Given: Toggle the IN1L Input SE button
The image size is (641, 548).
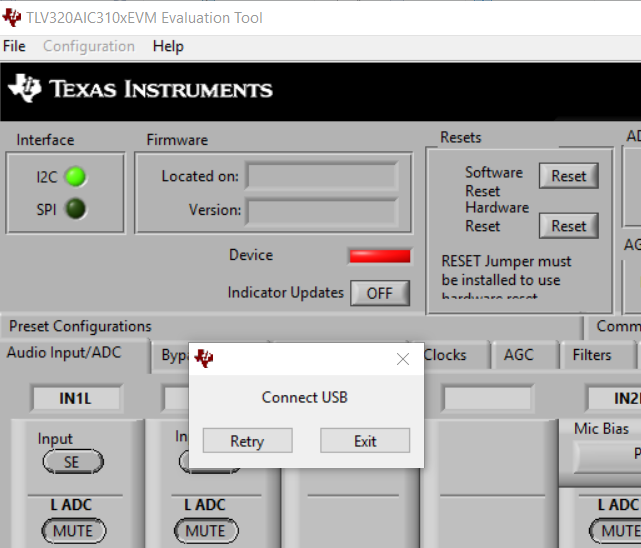Looking at the screenshot, I should point(73,462).
